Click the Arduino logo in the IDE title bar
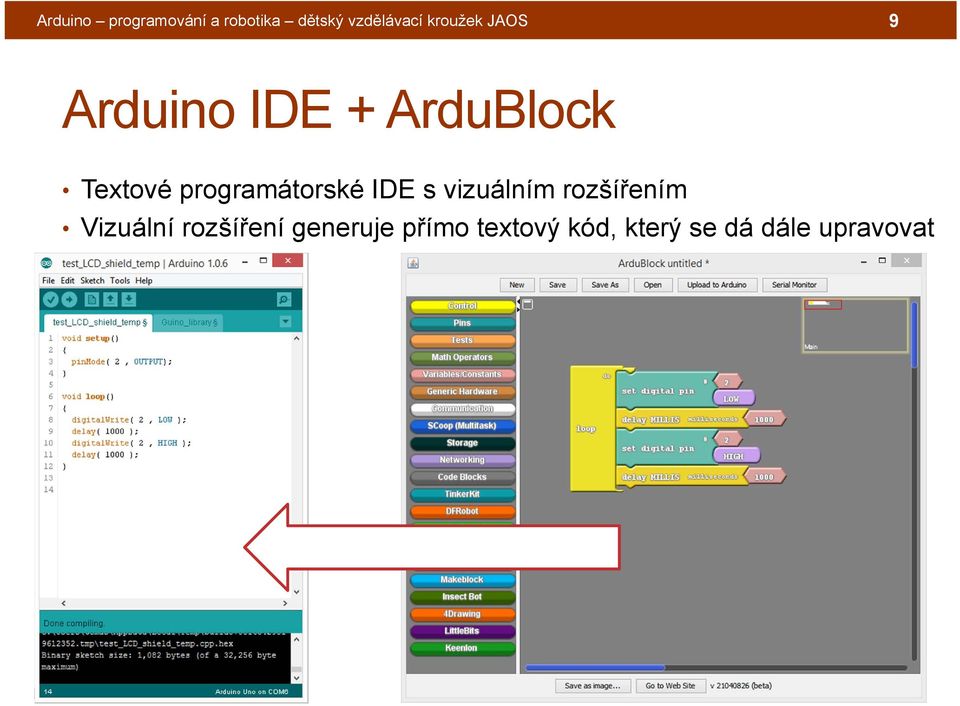 (47, 263)
